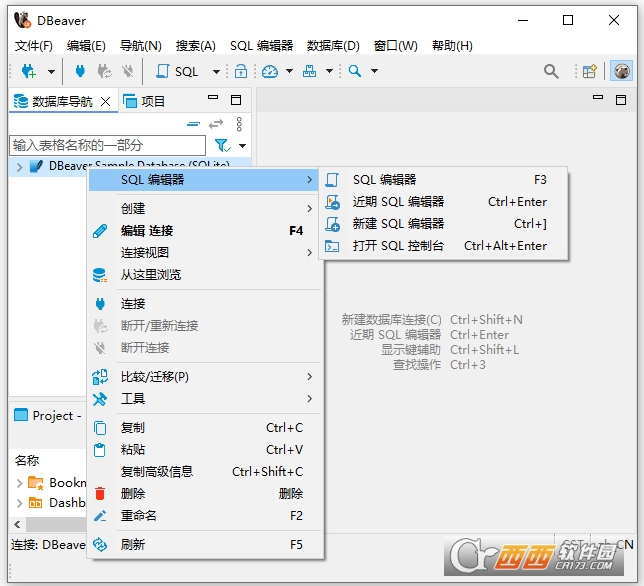Maximize the database navigator panel
This screenshot has width=644, height=586.
(236, 100)
